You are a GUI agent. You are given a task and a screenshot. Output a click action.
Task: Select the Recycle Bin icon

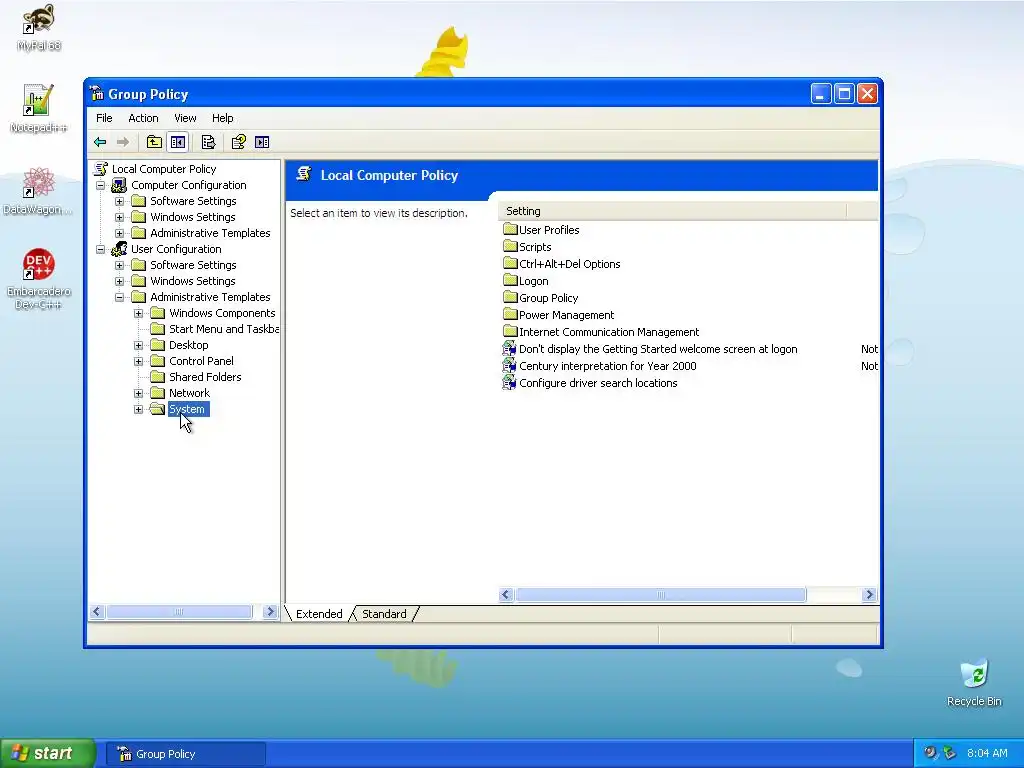point(974,683)
